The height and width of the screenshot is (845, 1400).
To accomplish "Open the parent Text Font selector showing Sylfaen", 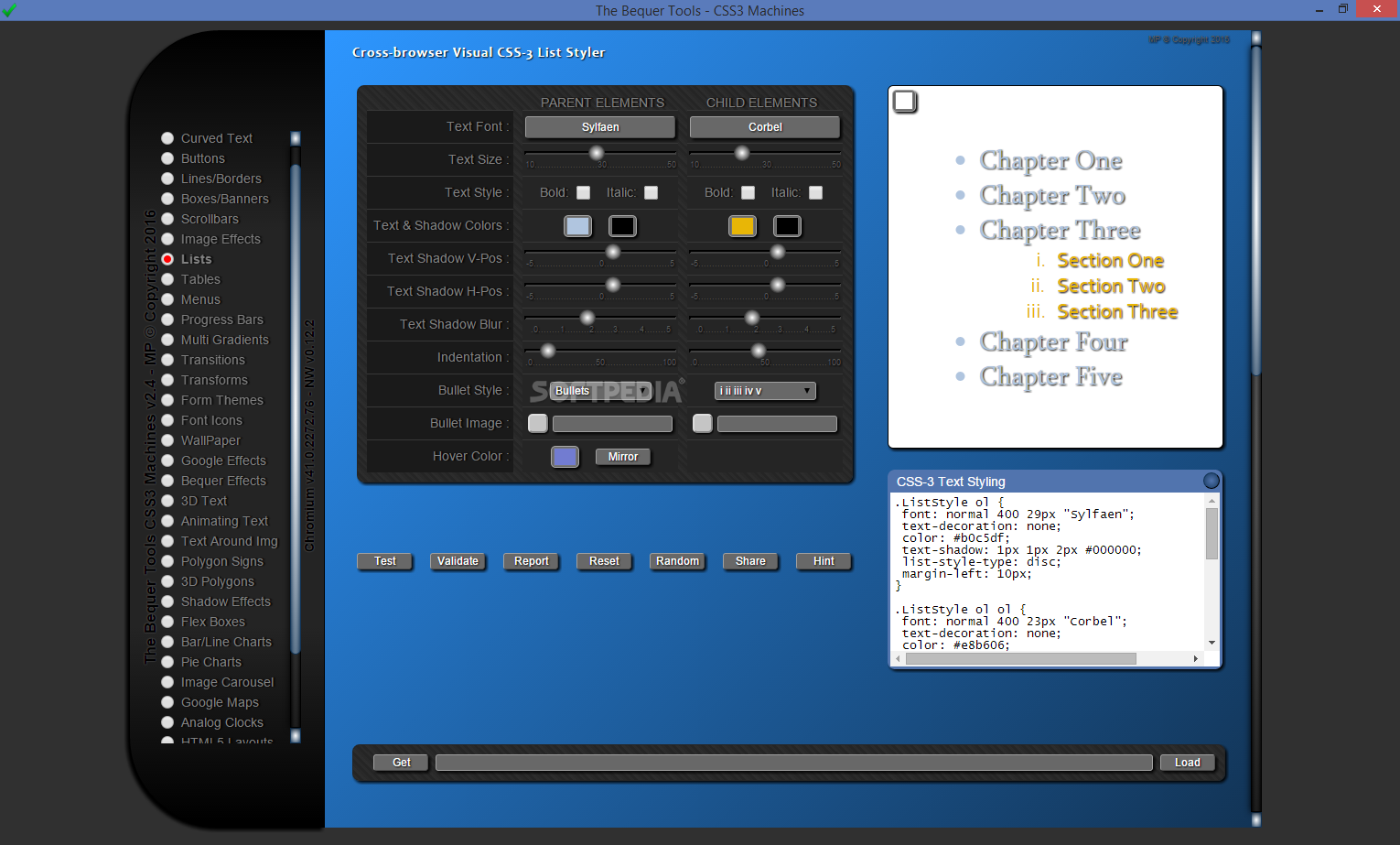I will click(x=600, y=126).
